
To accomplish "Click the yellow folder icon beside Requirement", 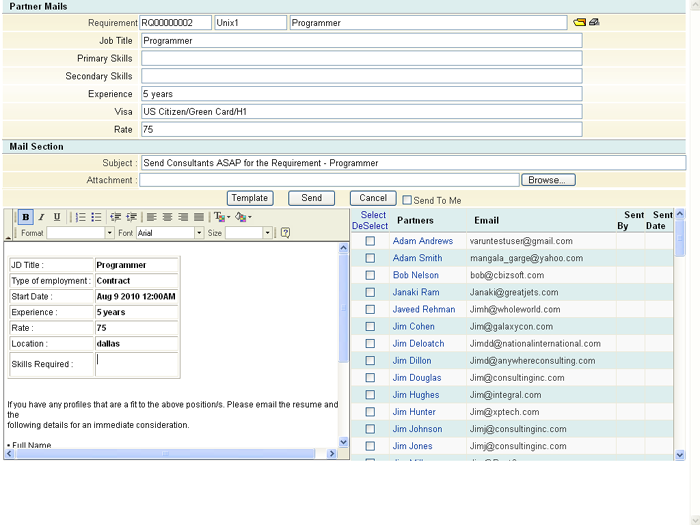I will click(579, 22).
